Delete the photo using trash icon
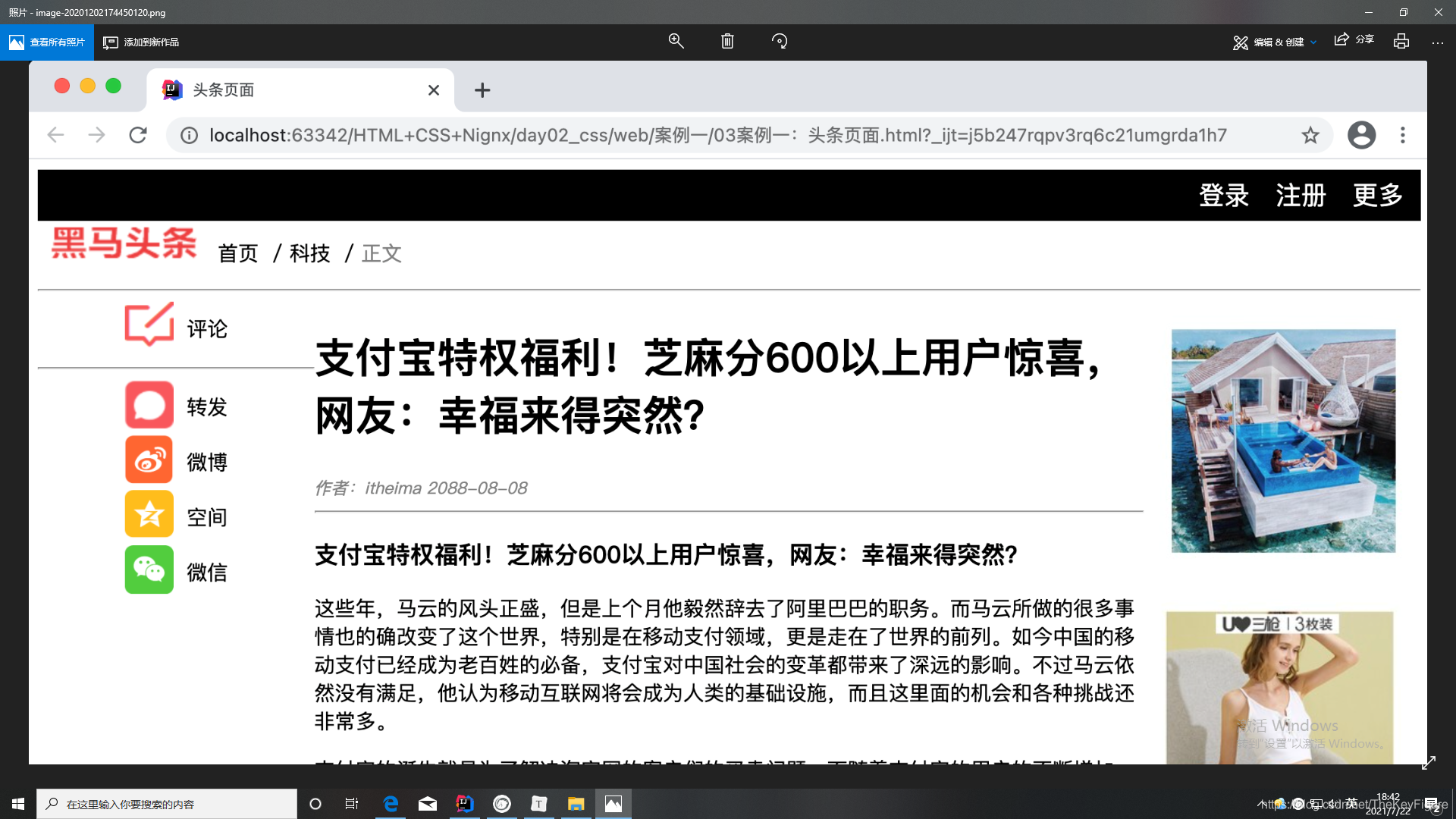Image resolution: width=1456 pixels, height=819 pixels. (727, 41)
